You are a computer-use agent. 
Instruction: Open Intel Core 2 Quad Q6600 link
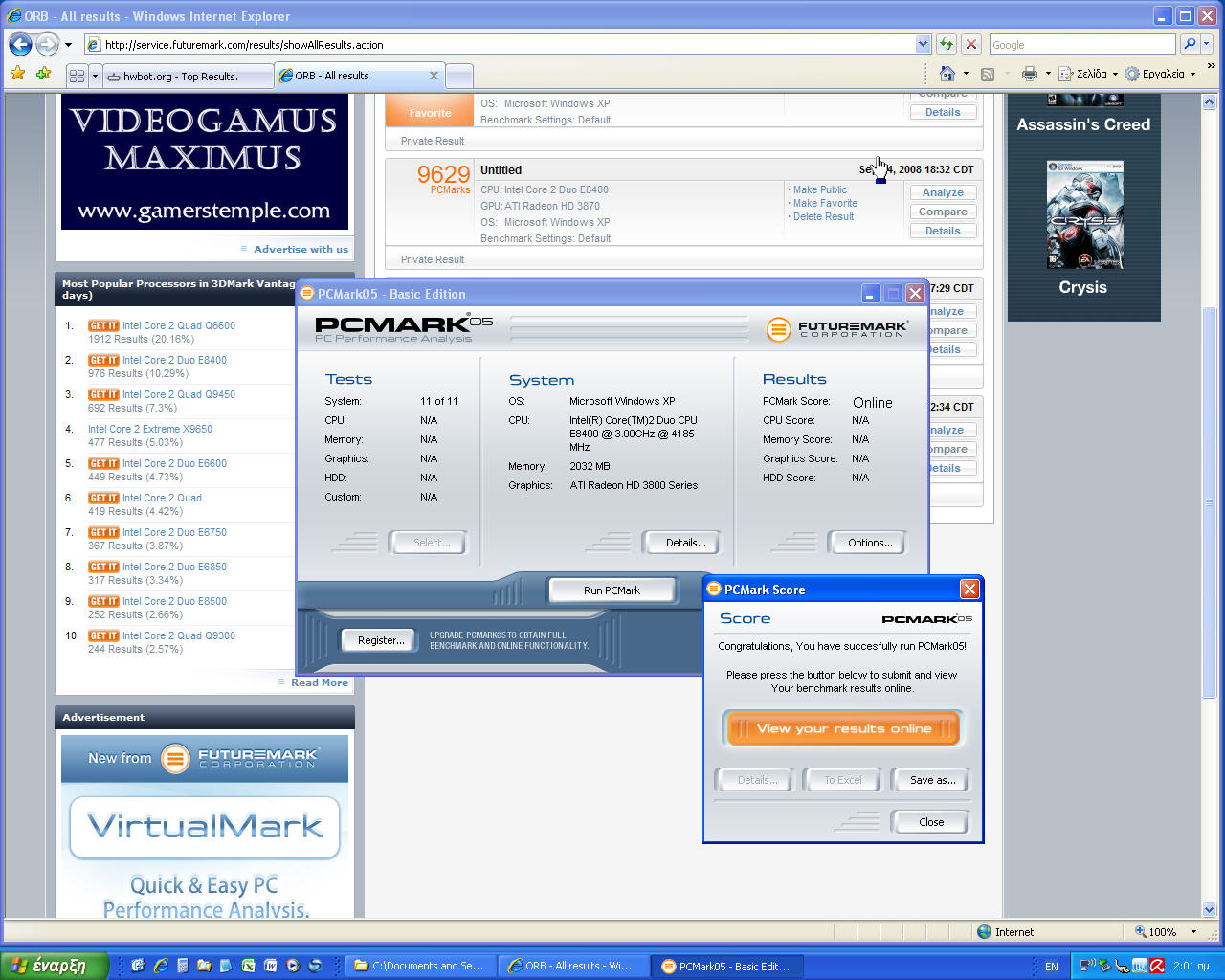[x=178, y=325]
